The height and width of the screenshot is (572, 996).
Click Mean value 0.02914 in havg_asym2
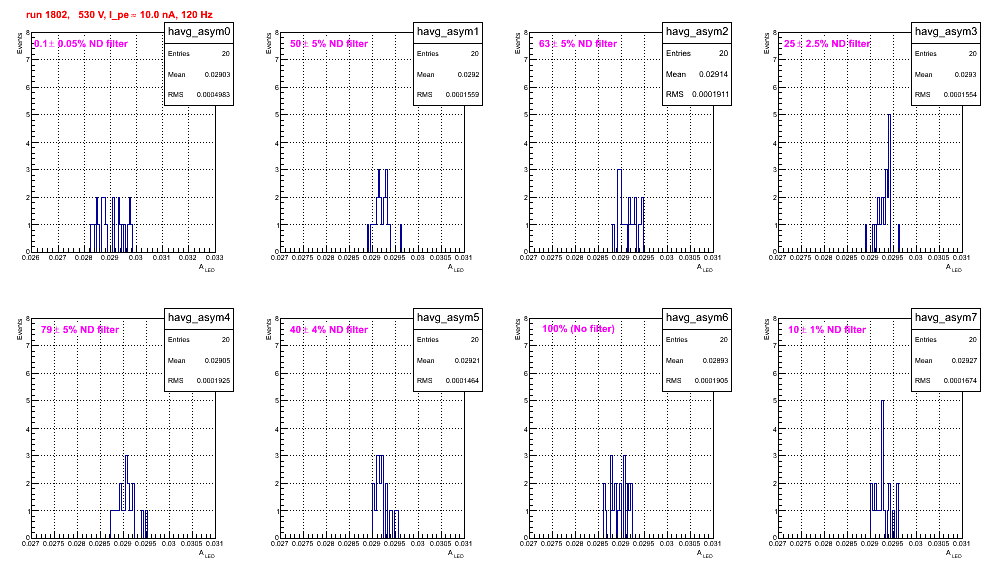tap(713, 74)
